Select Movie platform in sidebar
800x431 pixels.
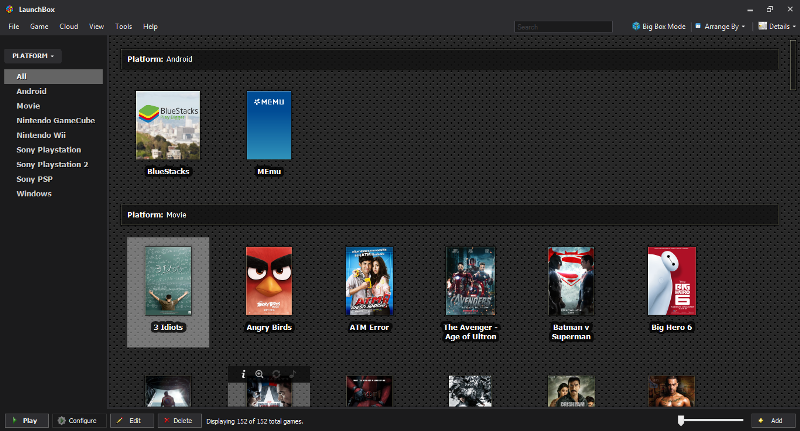[x=28, y=106]
